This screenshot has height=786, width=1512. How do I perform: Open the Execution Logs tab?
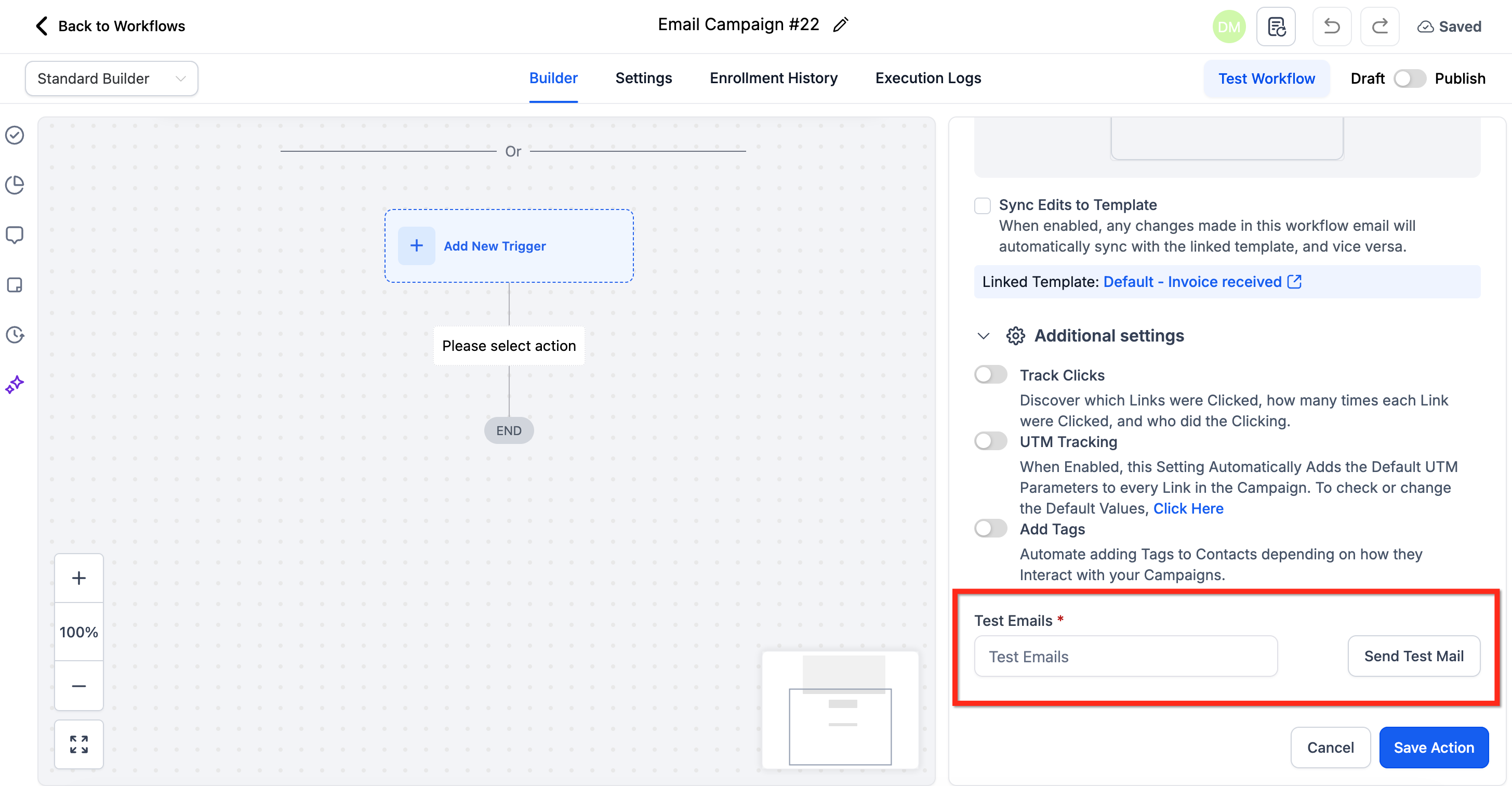(x=927, y=78)
